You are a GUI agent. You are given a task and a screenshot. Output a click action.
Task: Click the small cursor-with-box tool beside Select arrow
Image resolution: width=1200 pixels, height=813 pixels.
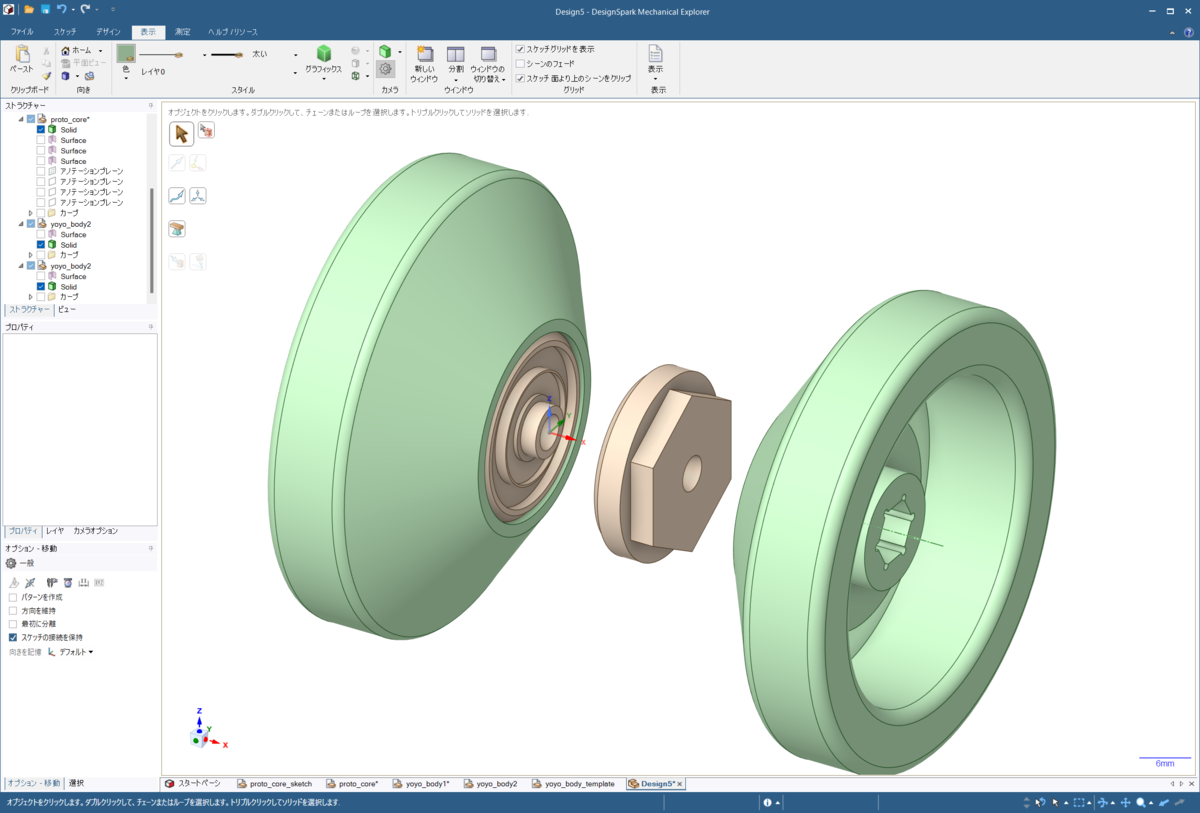tap(206, 130)
